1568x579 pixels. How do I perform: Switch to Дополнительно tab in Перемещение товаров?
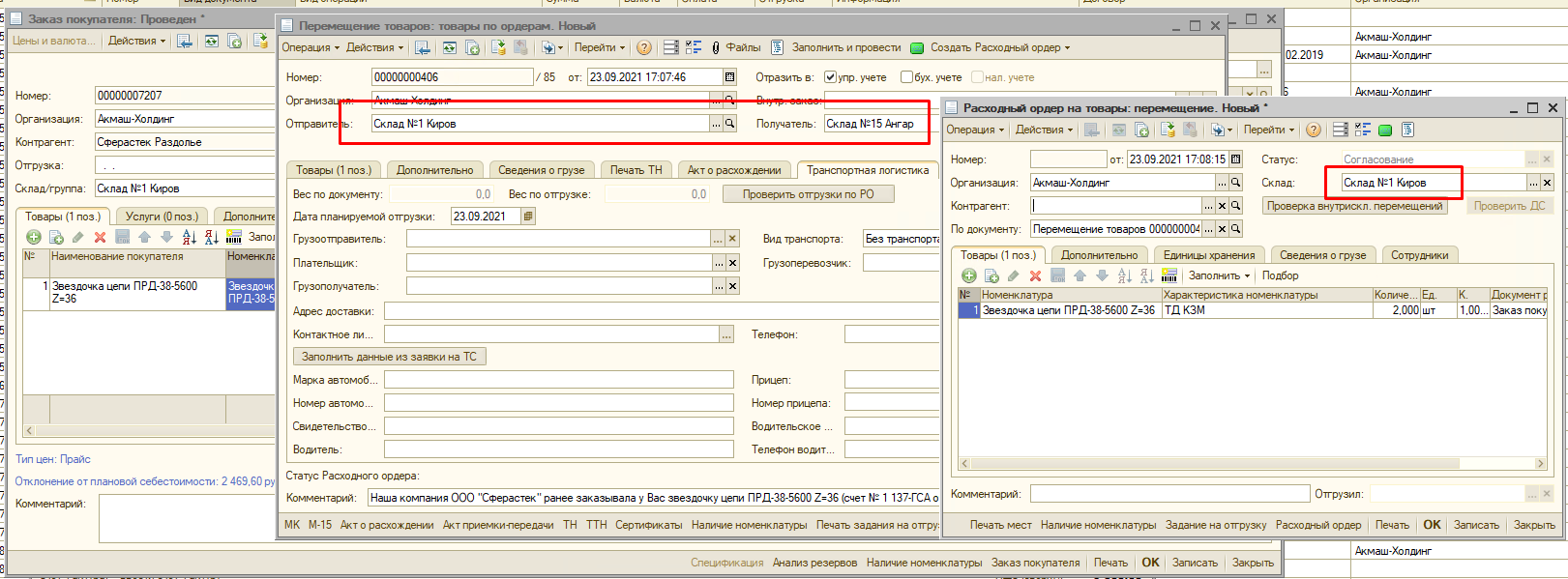pos(434,170)
